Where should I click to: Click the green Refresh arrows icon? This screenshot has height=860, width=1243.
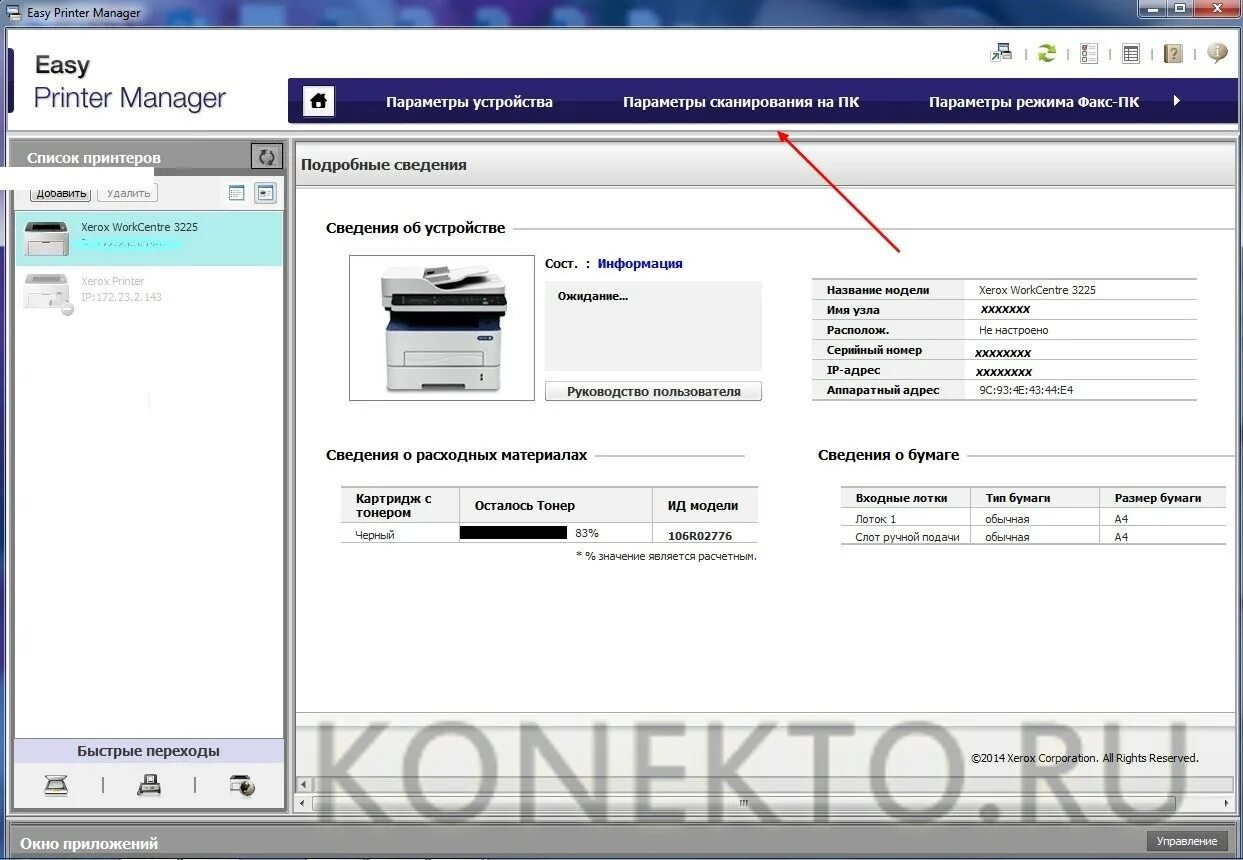(1047, 53)
